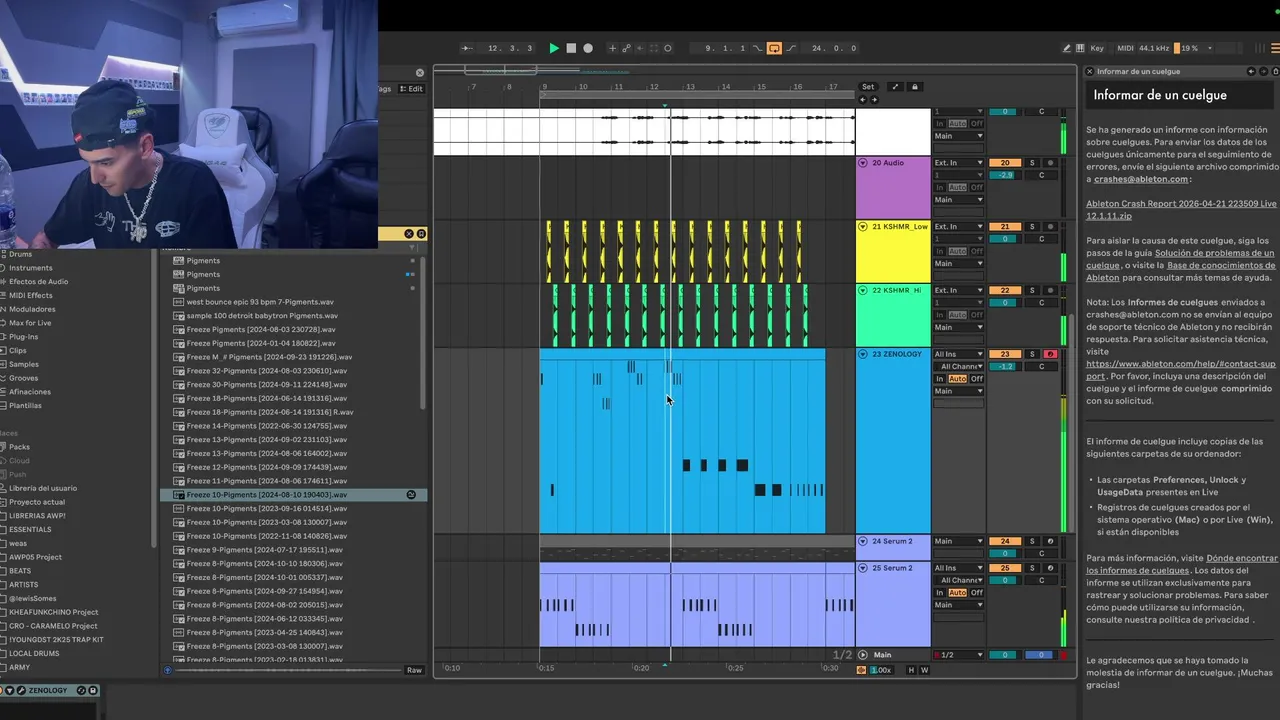This screenshot has height=720, width=1280.
Task: Open the crashes@ableton.com link
Action: click(1141, 179)
